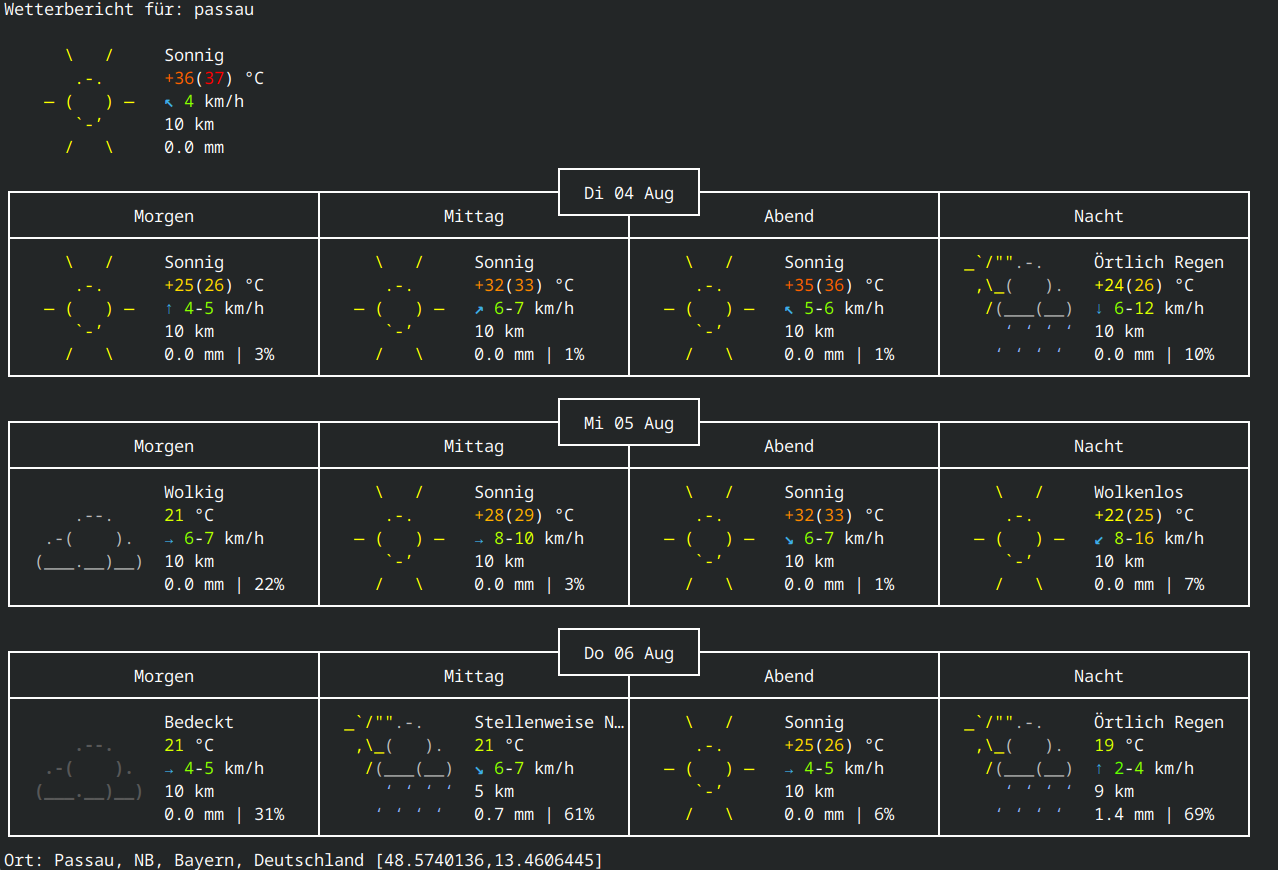Click temperature '+22(25) °C' in Mi Nacht
Image resolution: width=1278 pixels, height=870 pixels.
click(1144, 515)
